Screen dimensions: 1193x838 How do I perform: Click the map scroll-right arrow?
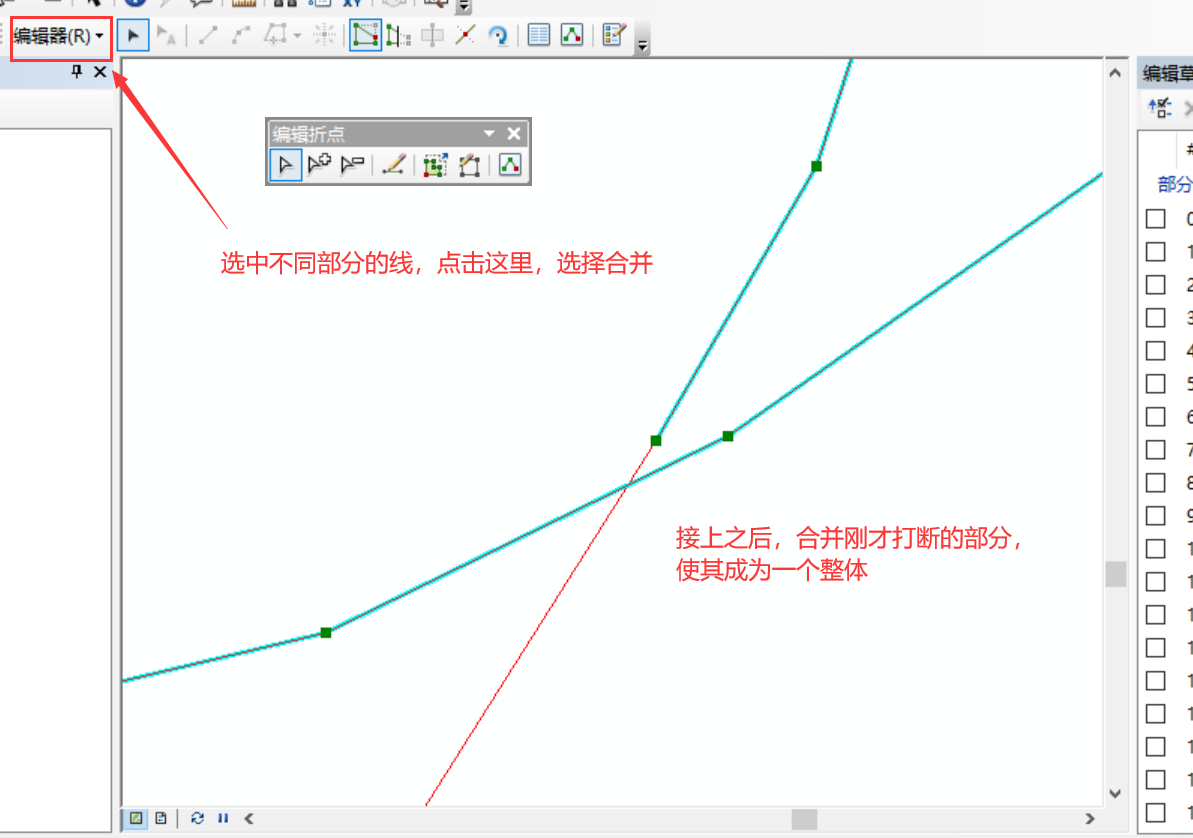(1090, 819)
